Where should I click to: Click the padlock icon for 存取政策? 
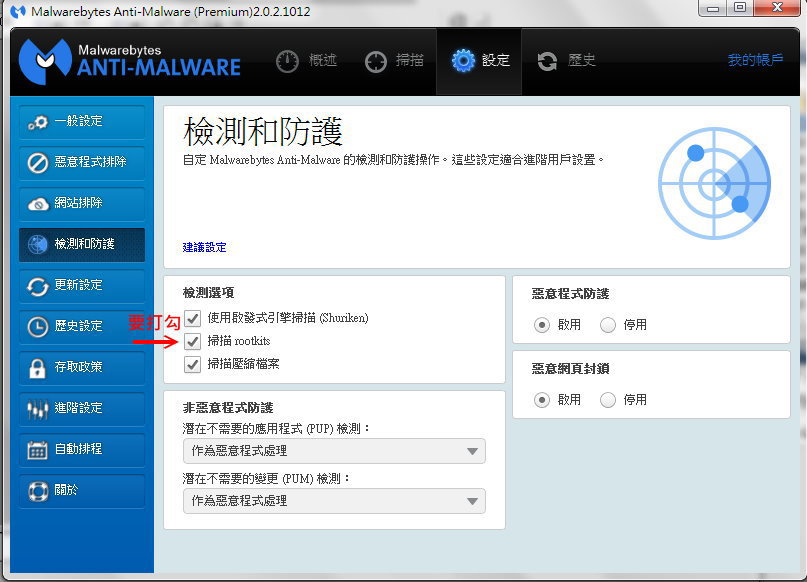(x=37, y=368)
